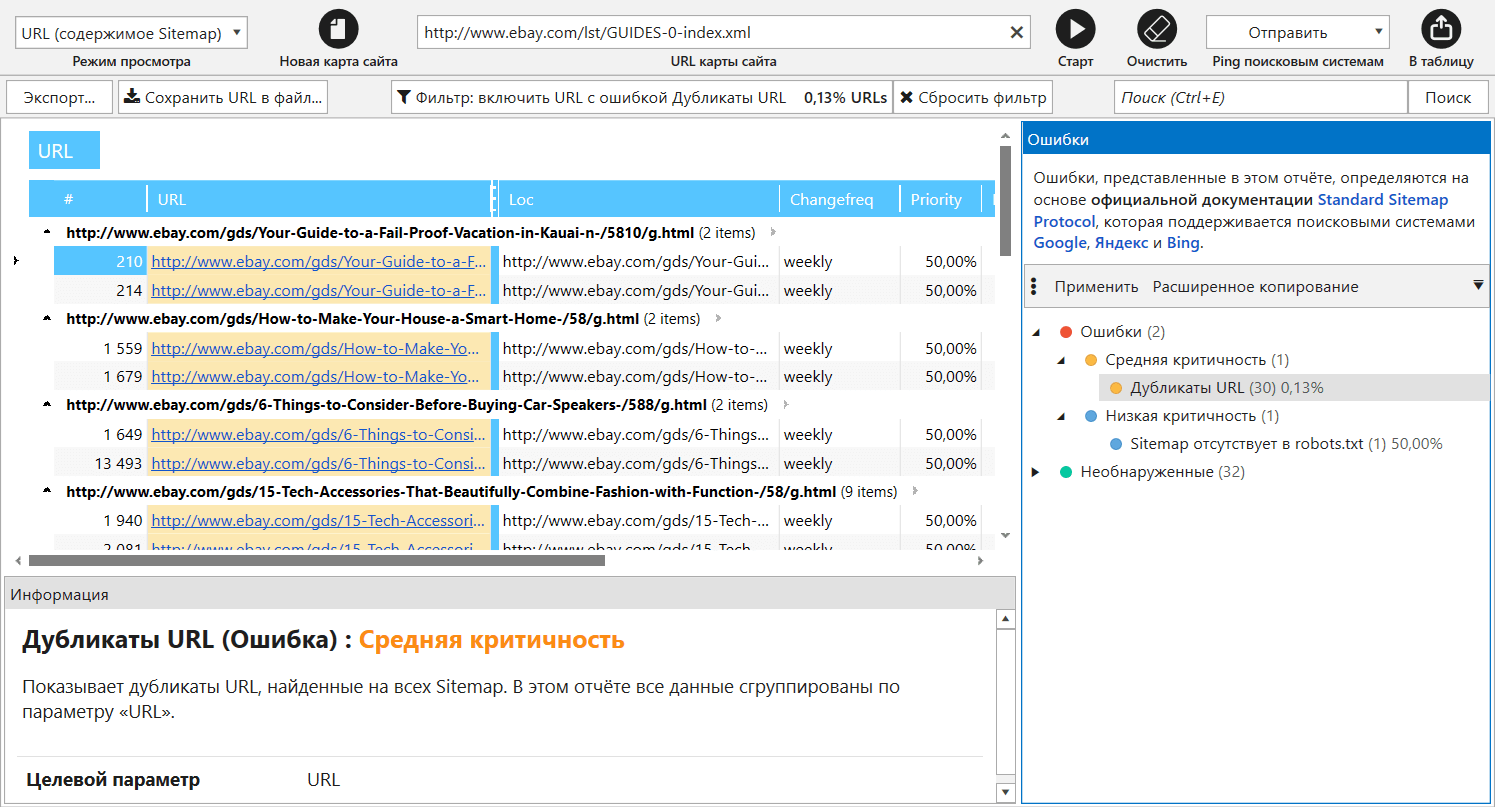Click the search input field
1495x807 pixels.
click(x=1260, y=98)
